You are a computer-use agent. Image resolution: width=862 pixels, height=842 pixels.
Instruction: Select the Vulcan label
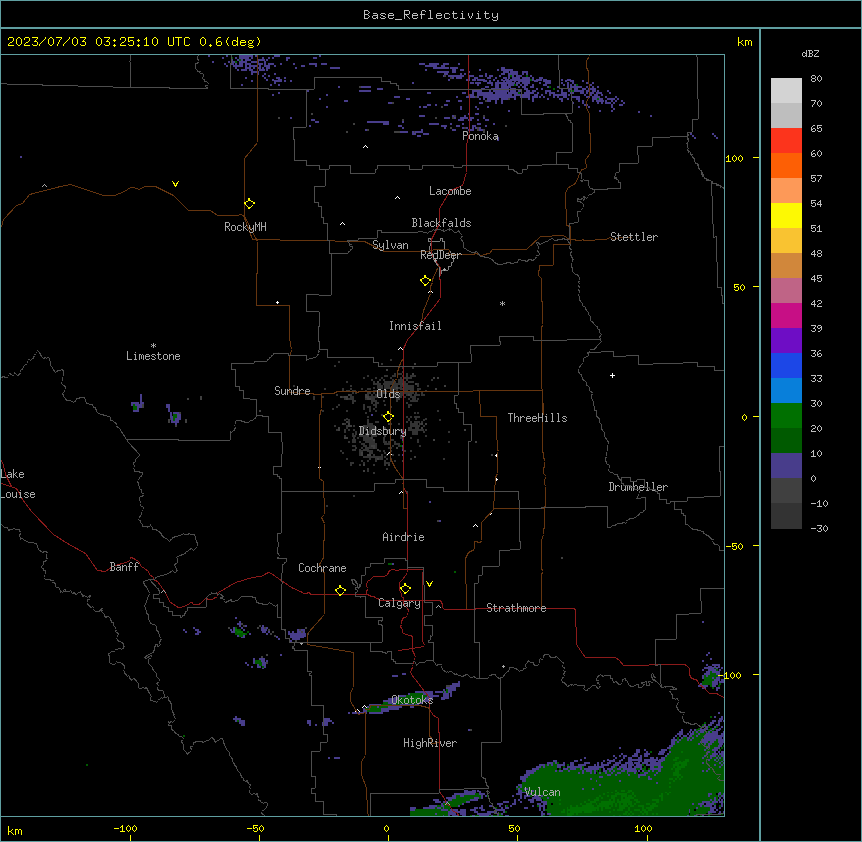(542, 792)
